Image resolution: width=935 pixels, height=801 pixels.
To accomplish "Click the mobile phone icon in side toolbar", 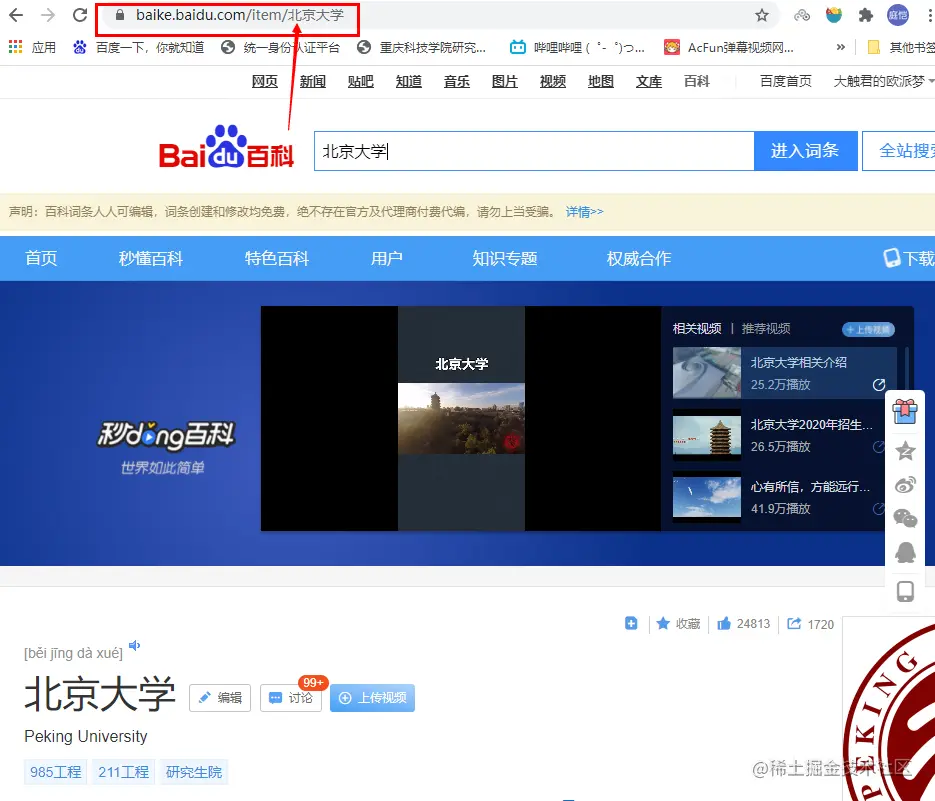I will [x=905, y=591].
